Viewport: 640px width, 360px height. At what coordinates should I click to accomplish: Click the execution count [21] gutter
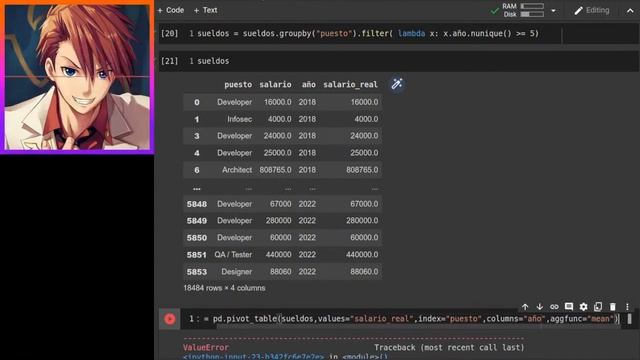pyautogui.click(x=169, y=61)
